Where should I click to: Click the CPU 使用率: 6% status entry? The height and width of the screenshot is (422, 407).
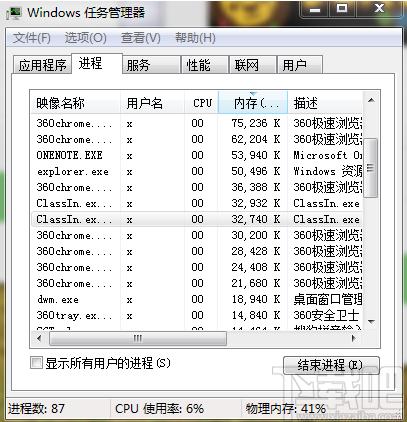(159, 408)
